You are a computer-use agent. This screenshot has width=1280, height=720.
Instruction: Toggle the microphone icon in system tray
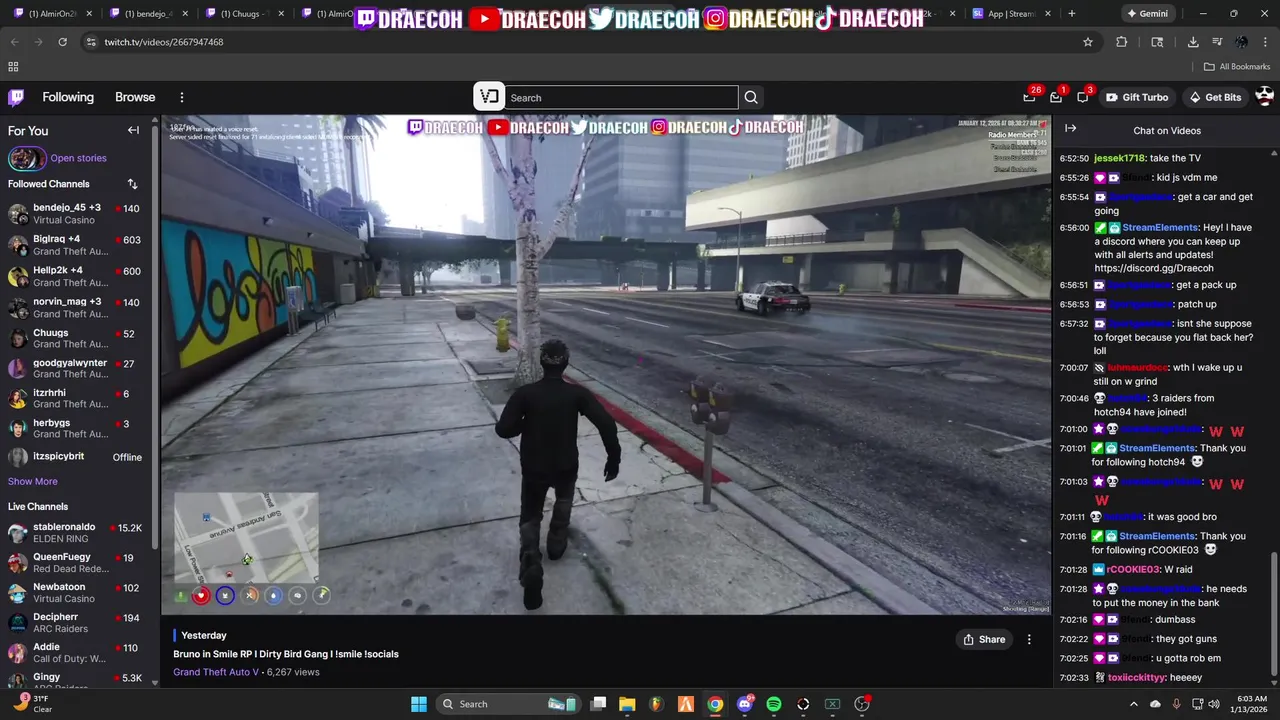pos(1175,704)
